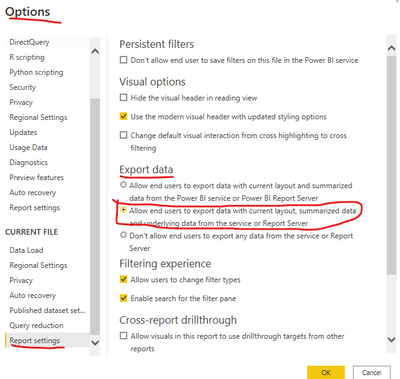Select Usage Data options
Screen dimensions: 400x379
click(28, 147)
